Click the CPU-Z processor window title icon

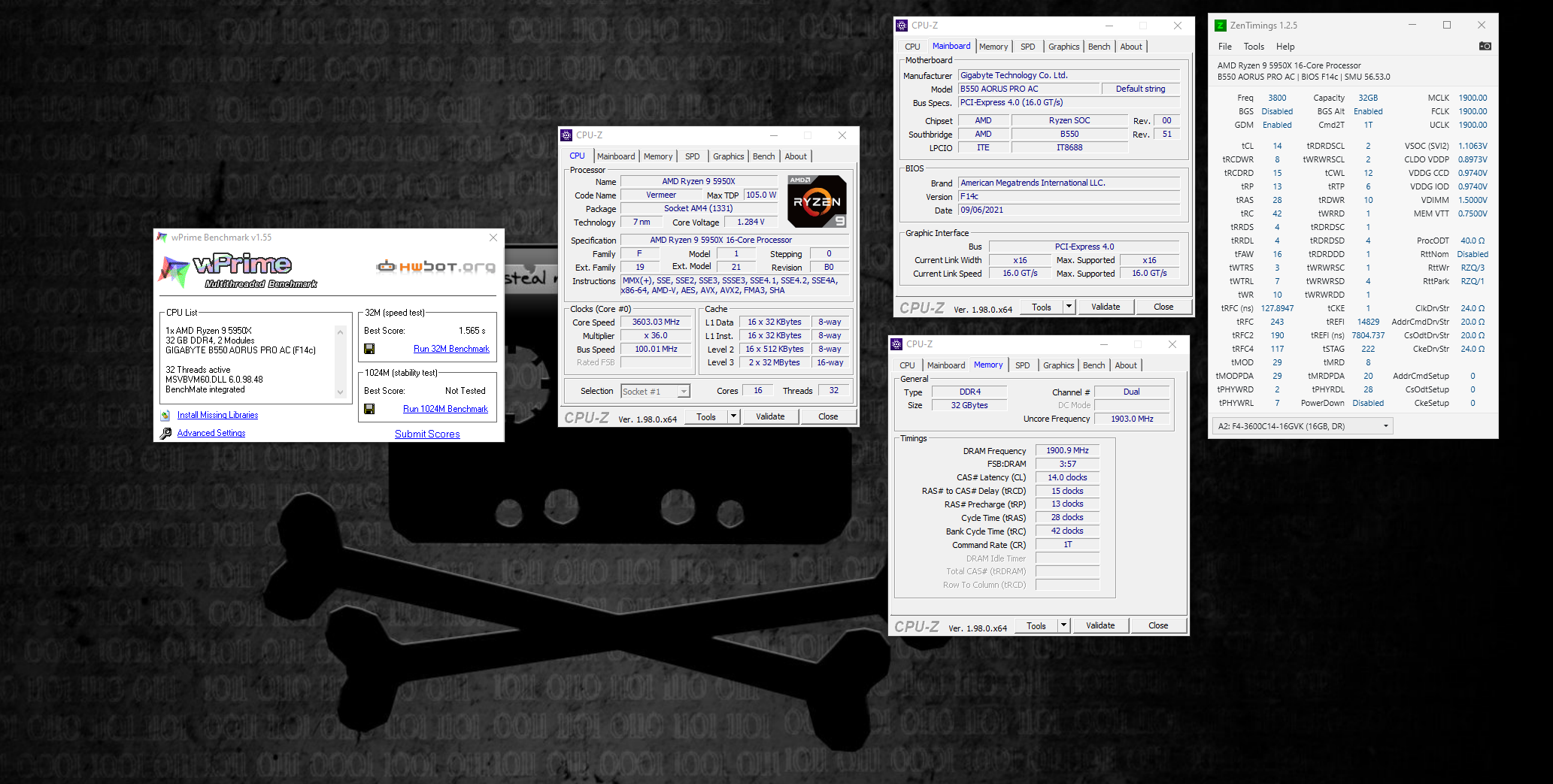click(x=566, y=135)
